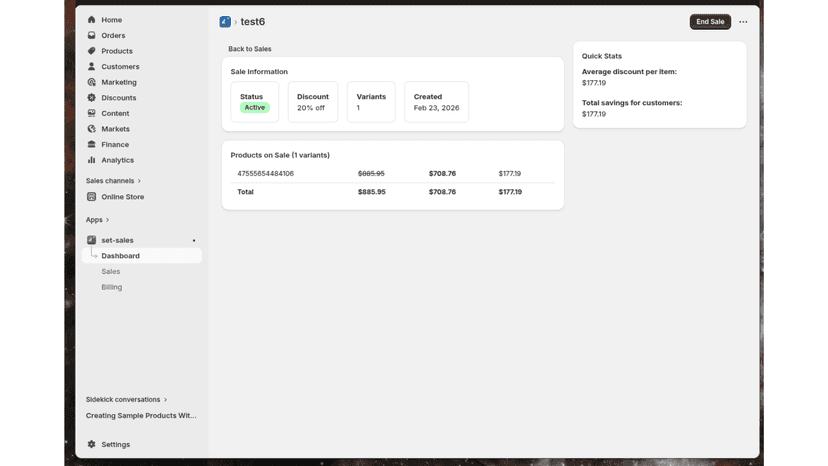Click the Markets globe icon
The width and height of the screenshot is (828, 466).
91,129
